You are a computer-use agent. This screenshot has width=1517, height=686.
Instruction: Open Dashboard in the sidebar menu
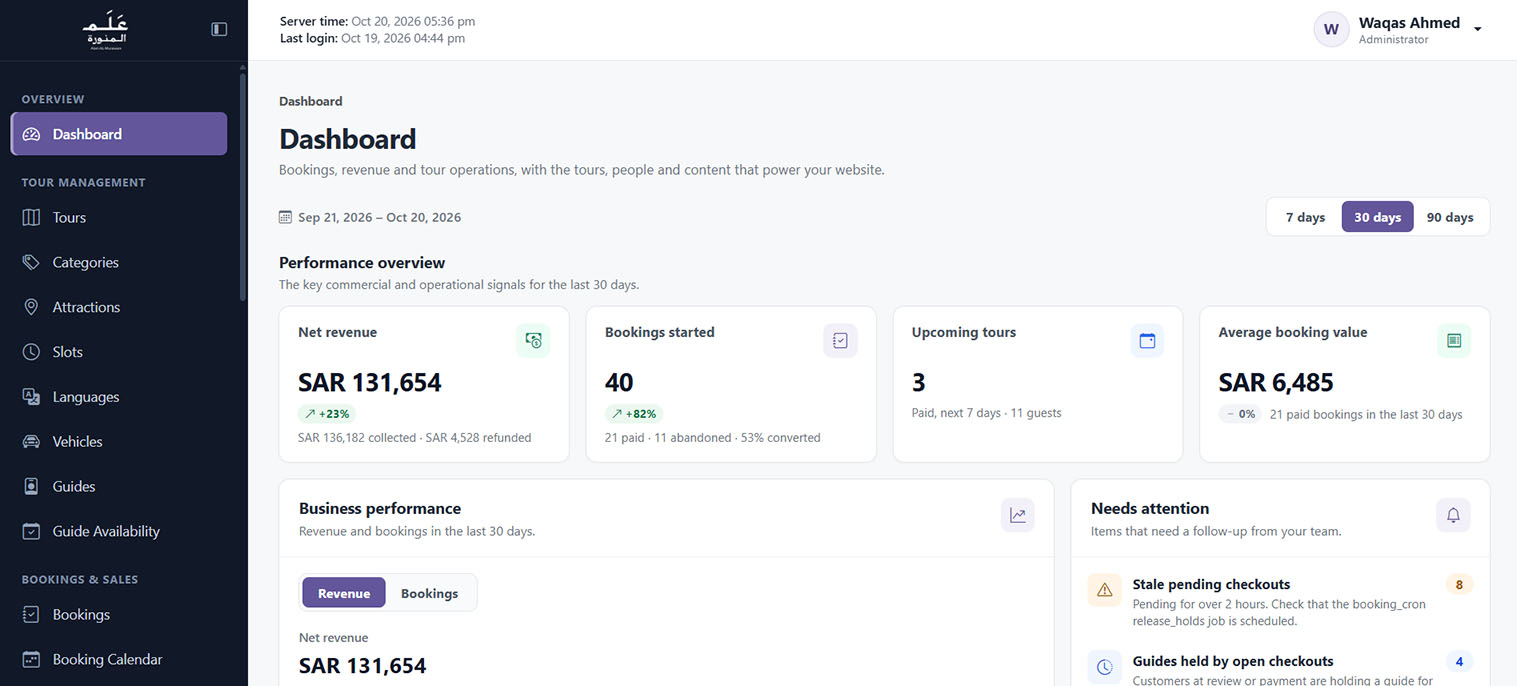click(119, 134)
